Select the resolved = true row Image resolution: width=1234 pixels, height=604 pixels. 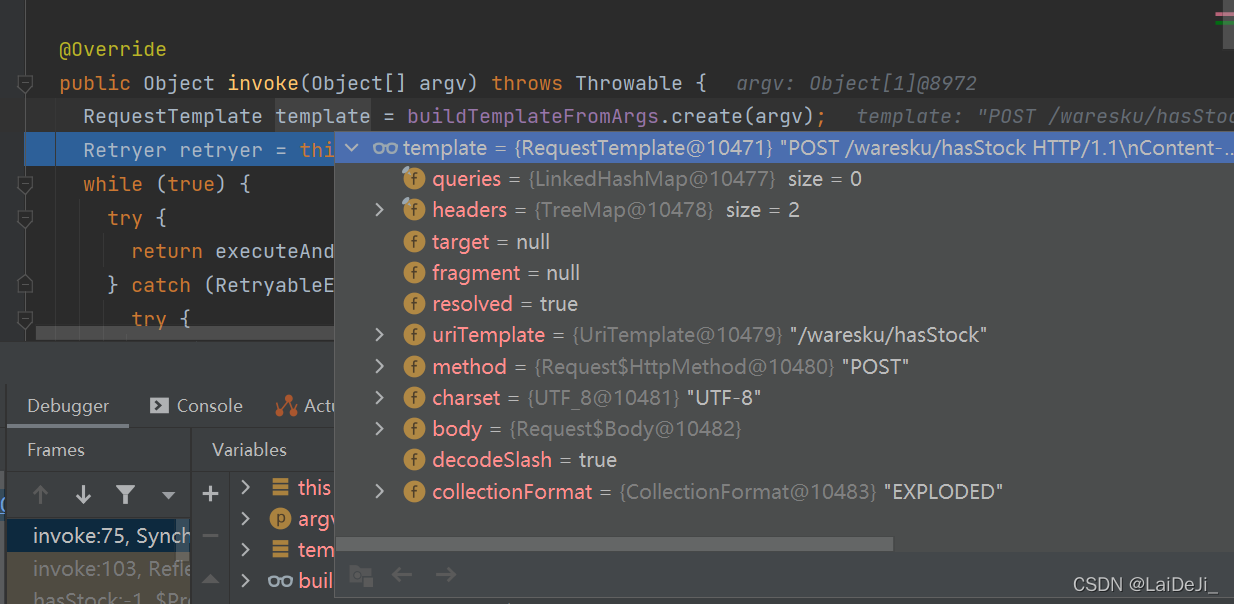coord(784,304)
